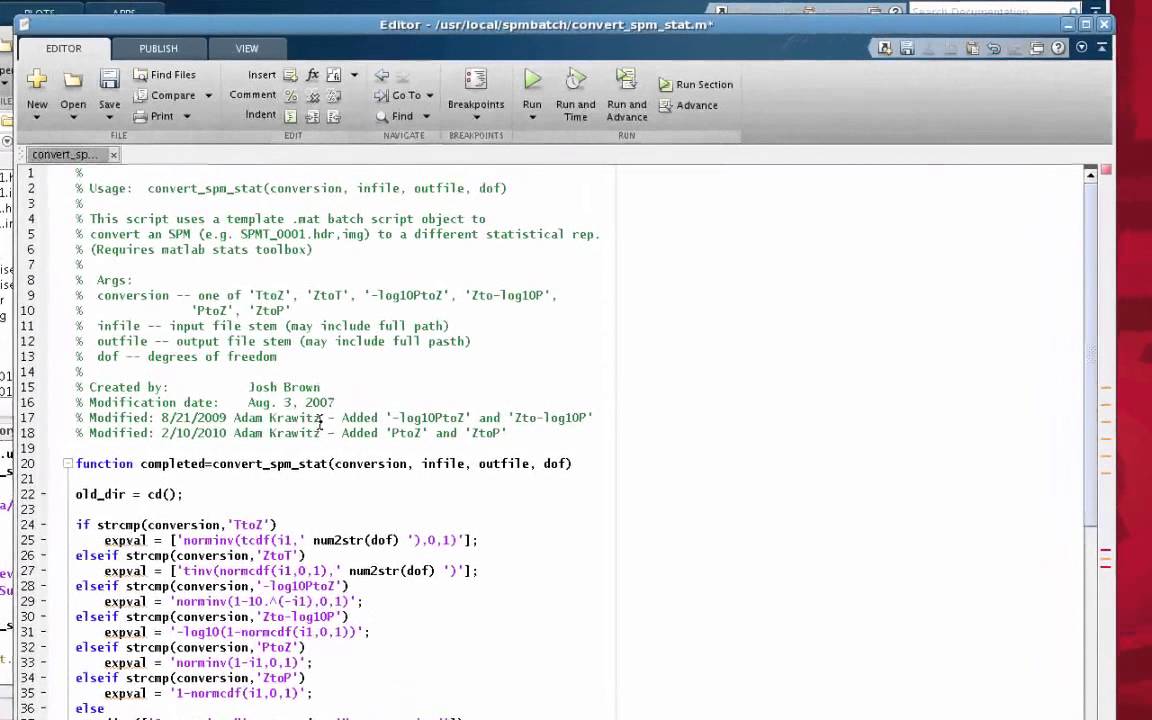Click quick-access save icon in title strip
This screenshot has width=1152, height=720.
pos(907,48)
